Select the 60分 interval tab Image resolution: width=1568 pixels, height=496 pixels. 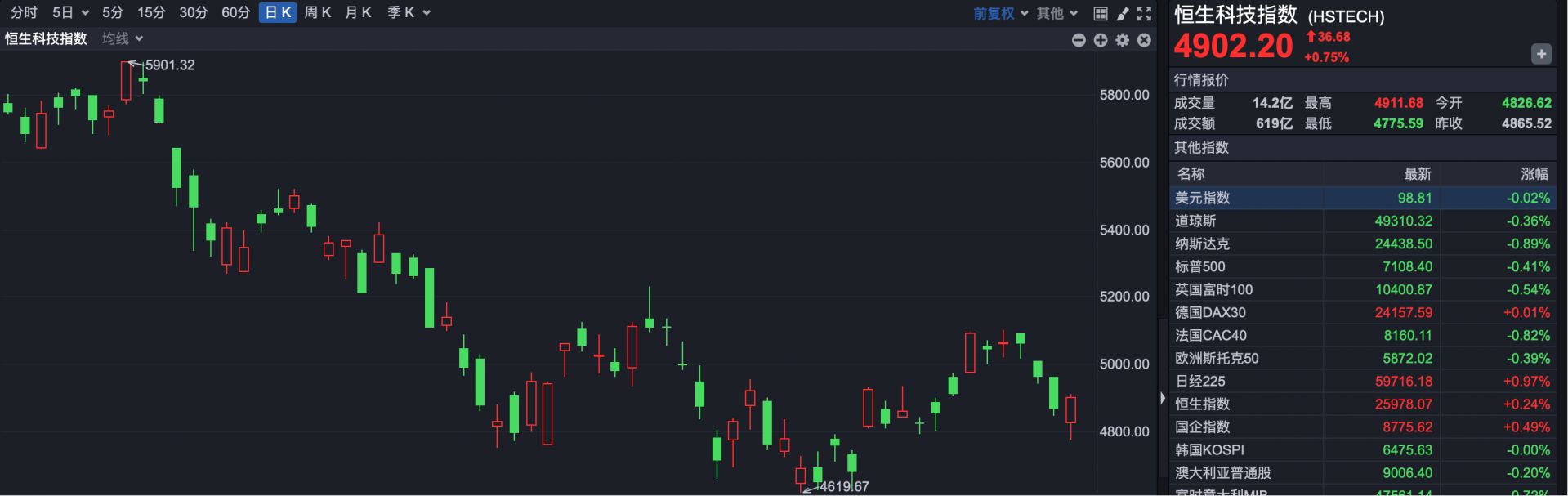click(235, 12)
